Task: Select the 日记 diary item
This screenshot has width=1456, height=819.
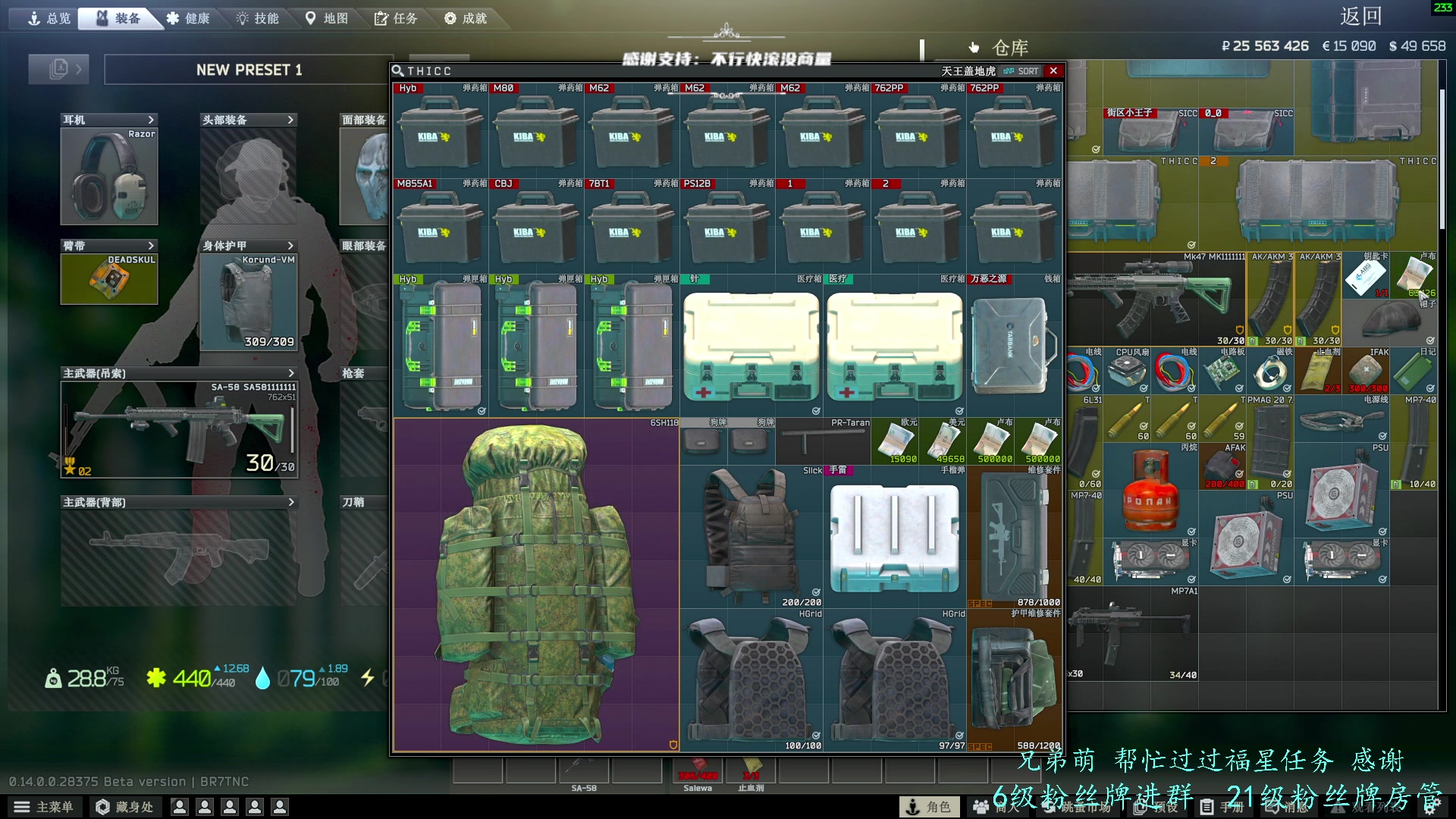Action: (1414, 370)
